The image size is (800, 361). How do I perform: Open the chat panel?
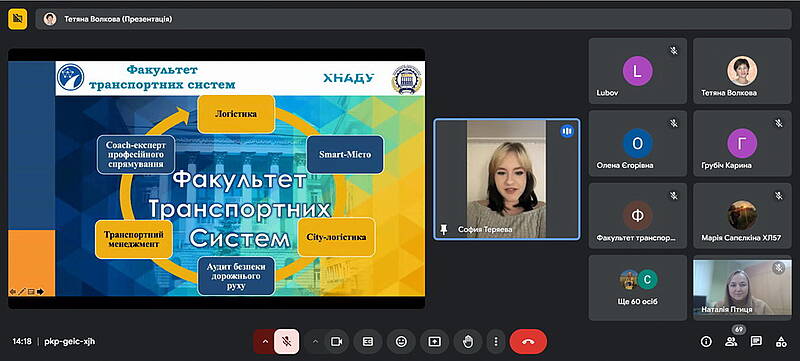tap(756, 342)
